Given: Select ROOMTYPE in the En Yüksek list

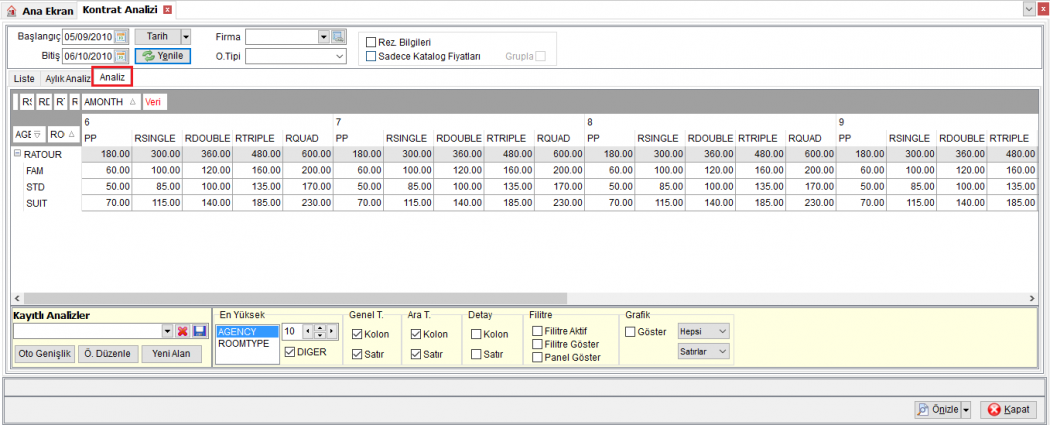Looking at the screenshot, I should coord(247,343).
